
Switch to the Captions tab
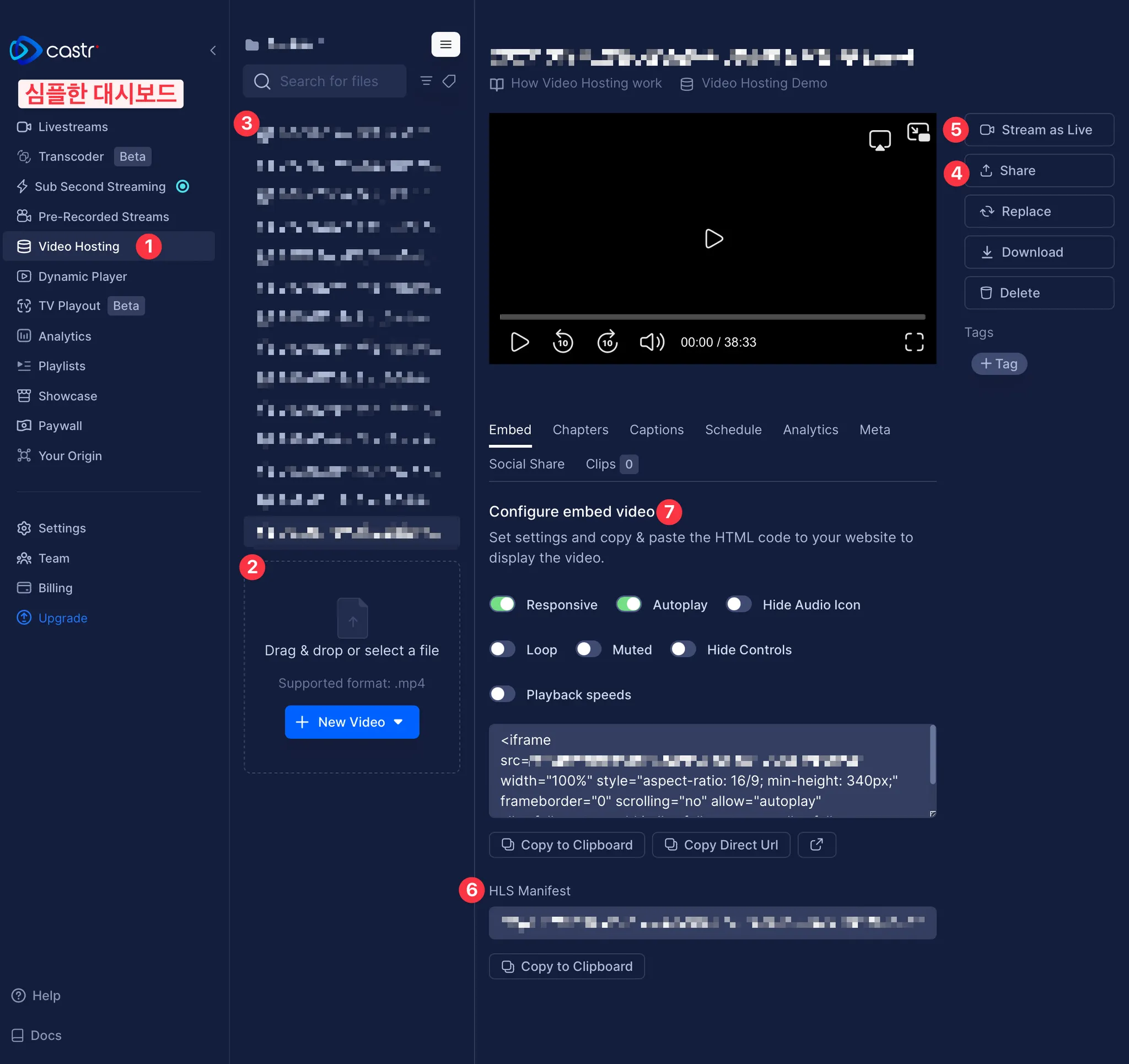(656, 429)
